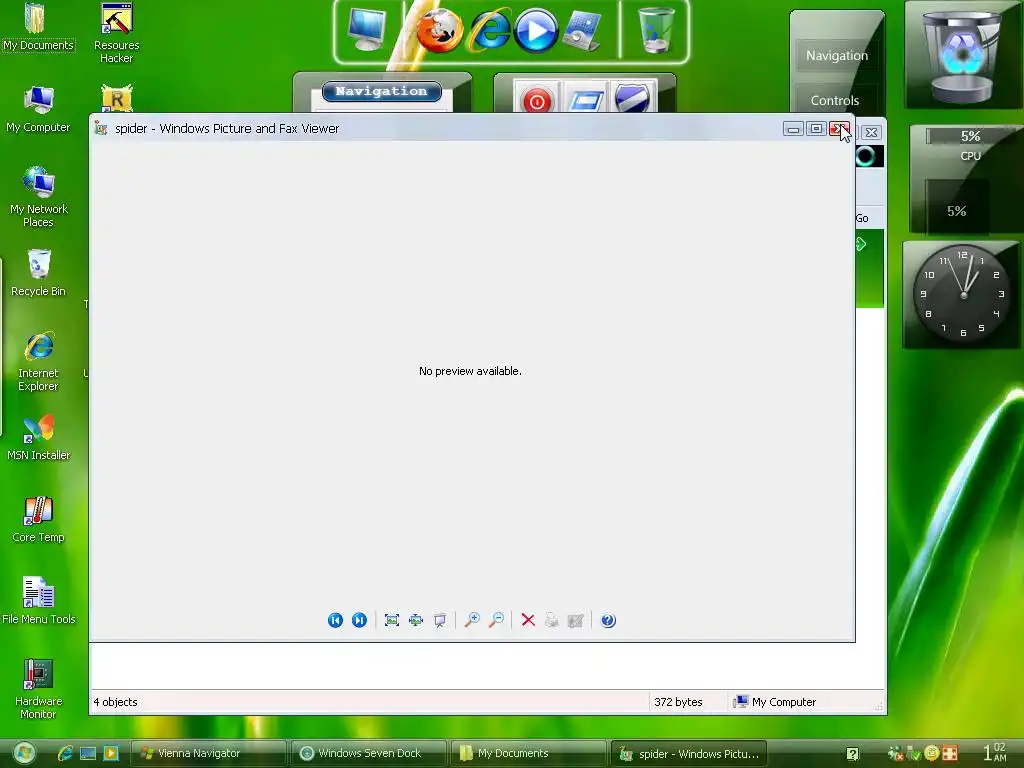
Task: Open MSN Installer shortcut
Action: pos(38,438)
